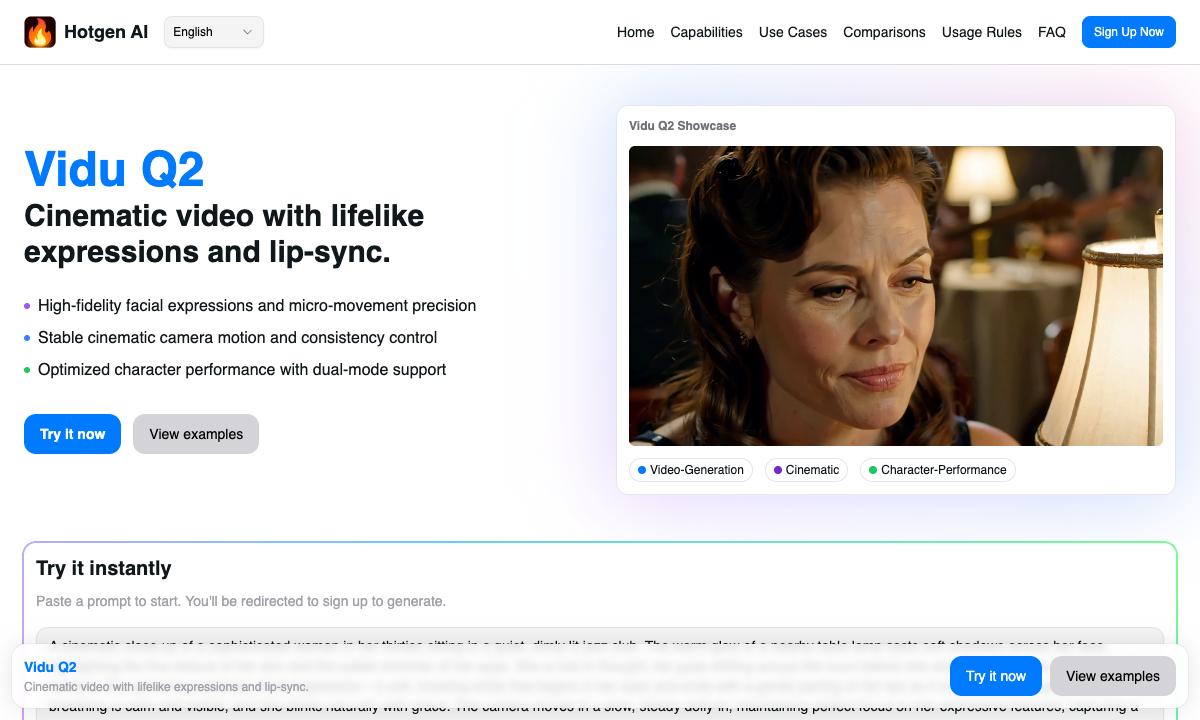Screen dimensions: 1200x720
Task: Go to the Home menu item
Action: (636, 32)
